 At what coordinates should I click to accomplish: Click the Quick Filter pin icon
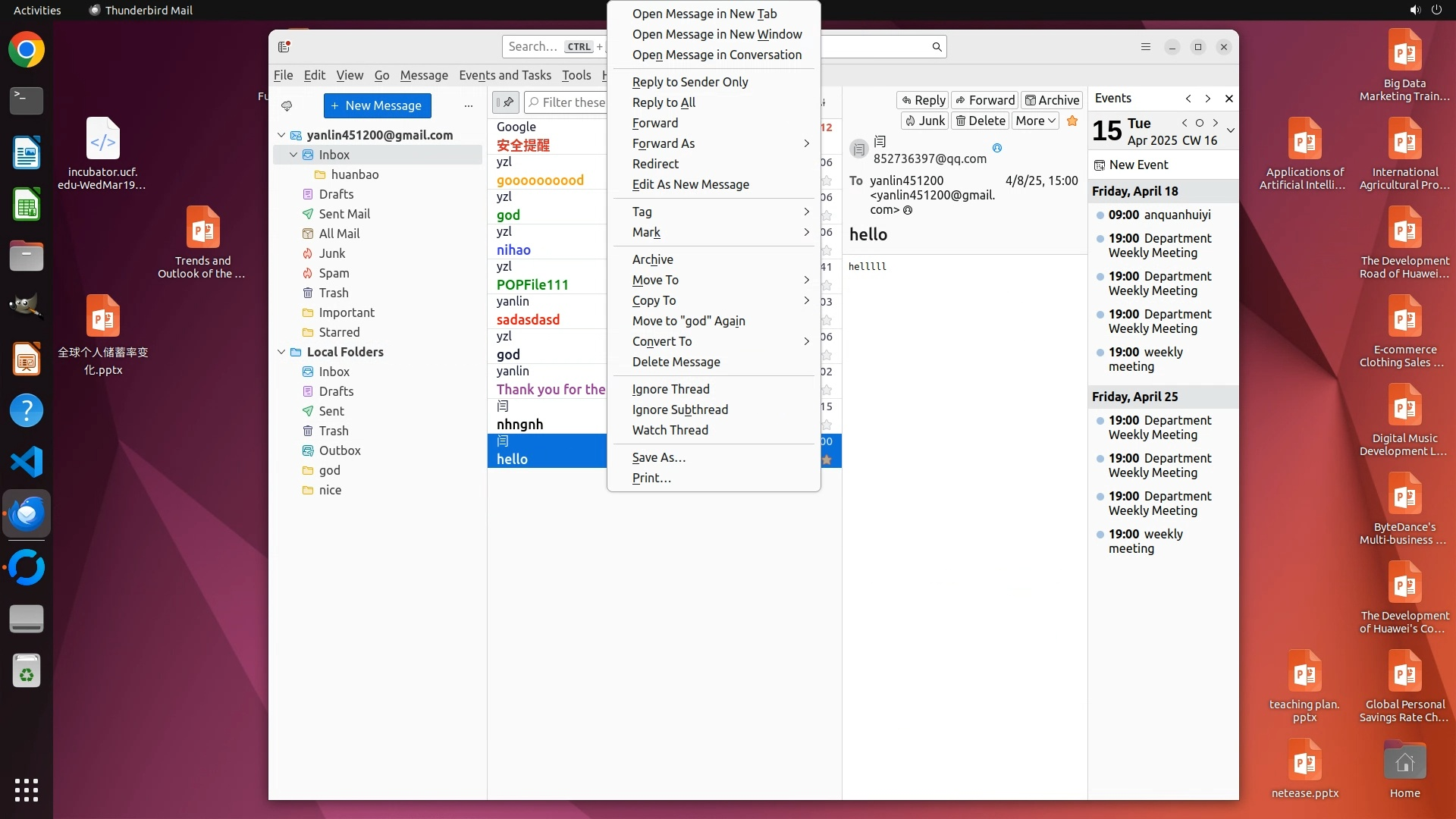[506, 102]
